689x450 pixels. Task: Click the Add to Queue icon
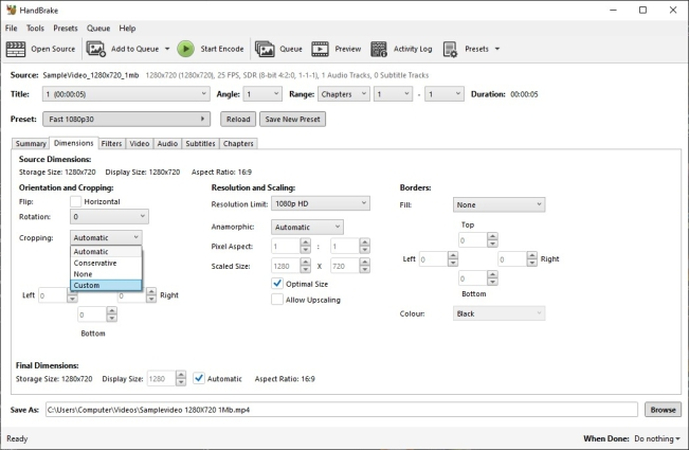(x=96, y=48)
